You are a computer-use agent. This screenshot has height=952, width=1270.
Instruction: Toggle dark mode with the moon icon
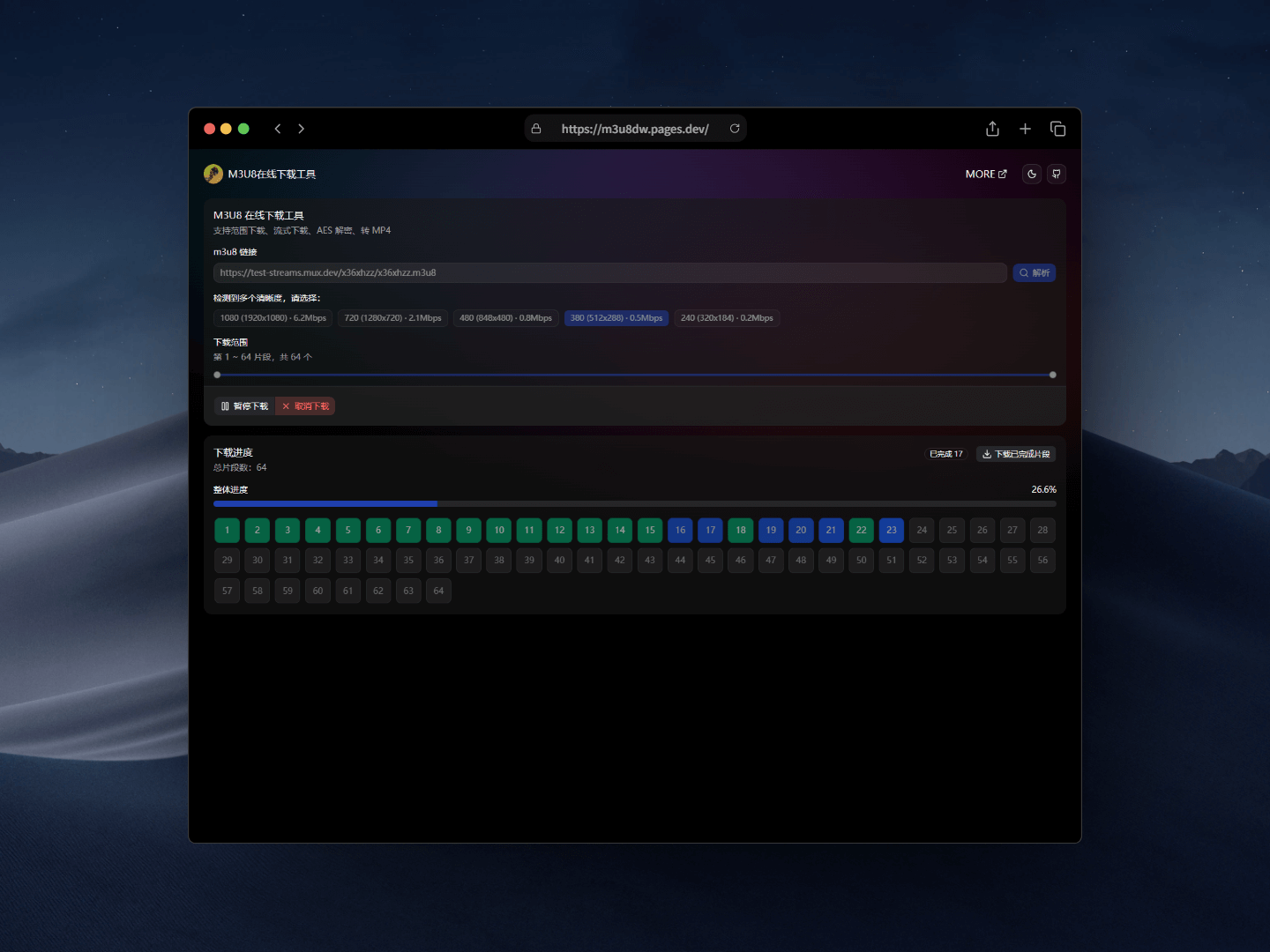(x=1031, y=174)
